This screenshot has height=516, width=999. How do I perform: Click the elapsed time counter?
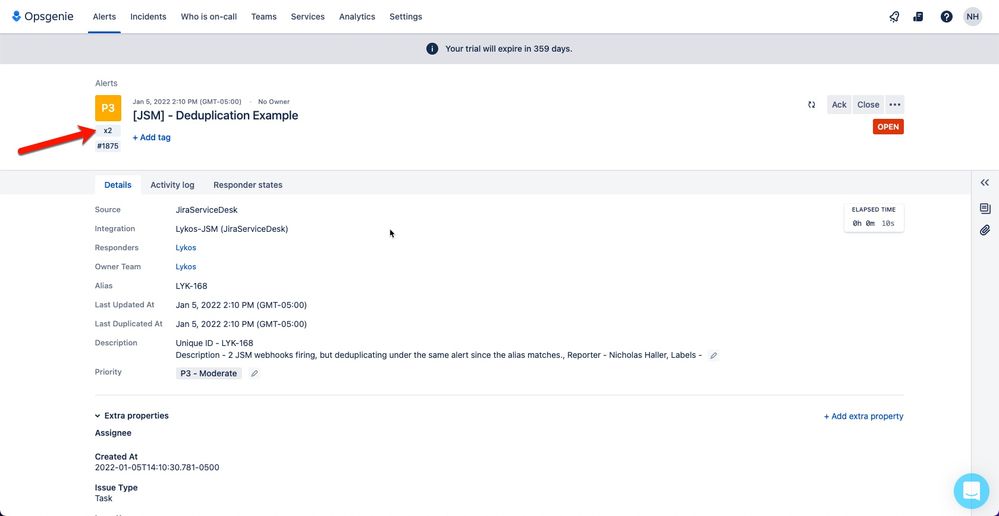point(873,218)
